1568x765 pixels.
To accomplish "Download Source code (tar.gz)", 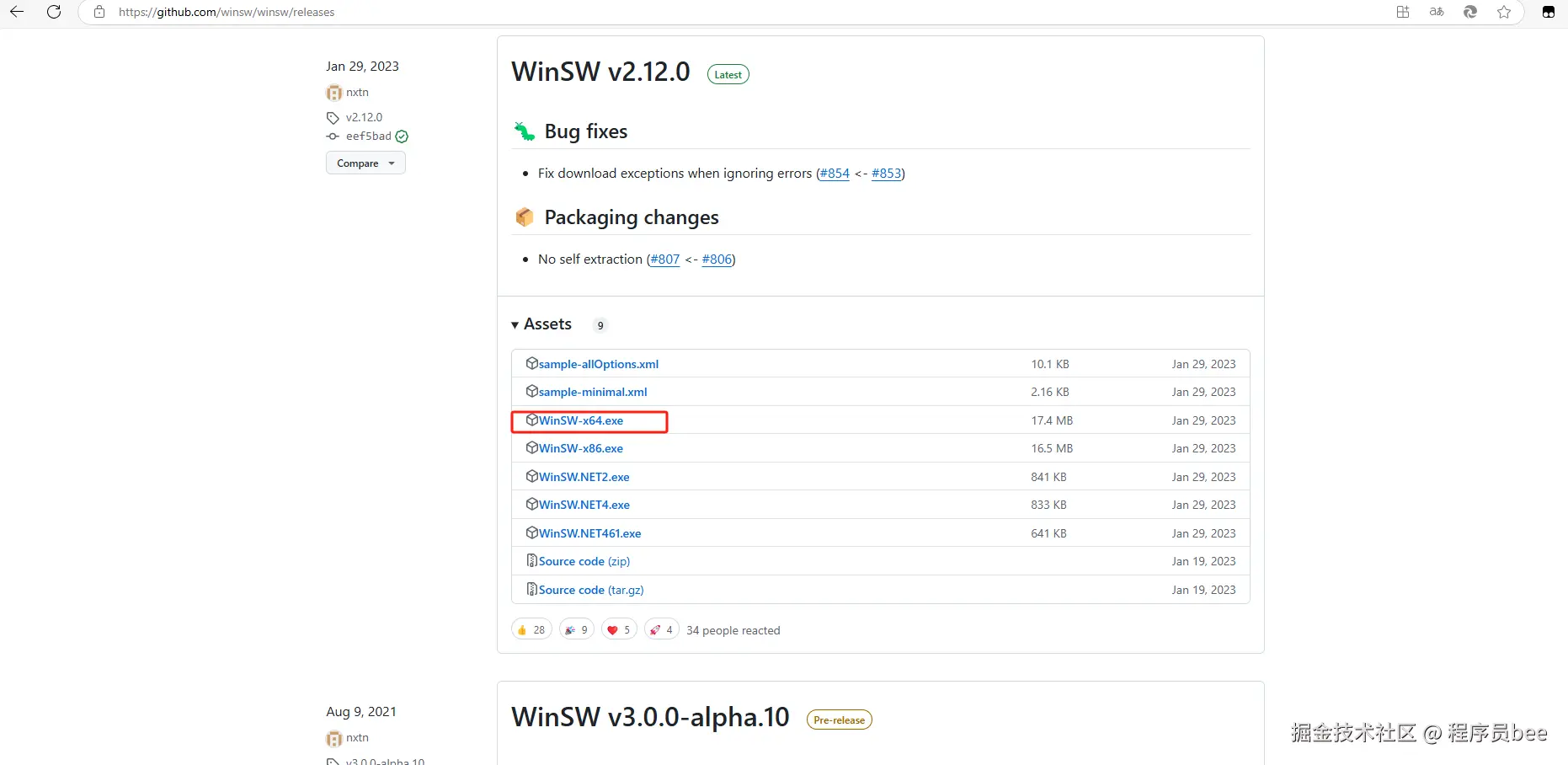I will 591,590.
